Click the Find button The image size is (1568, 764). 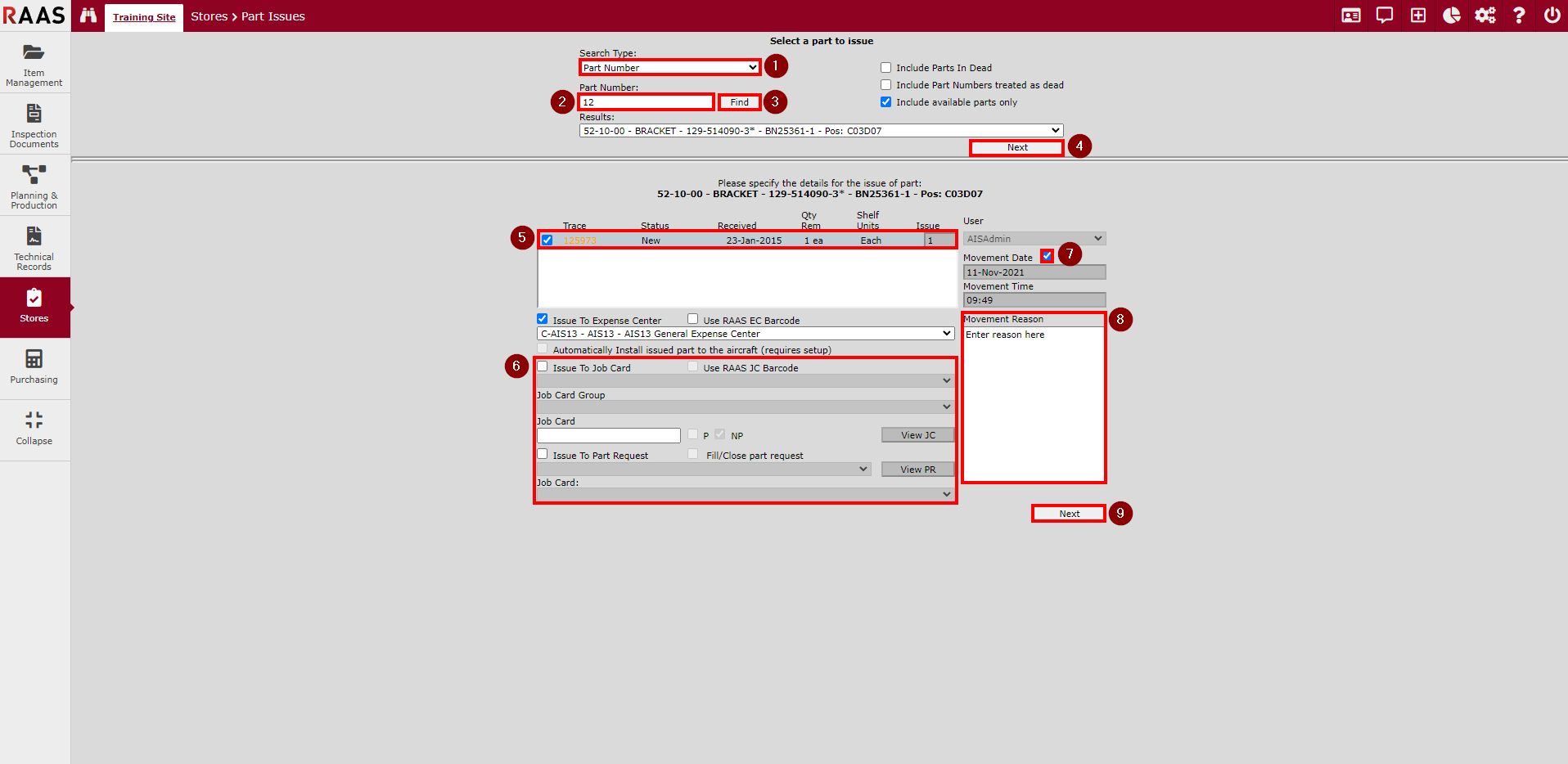click(x=740, y=102)
